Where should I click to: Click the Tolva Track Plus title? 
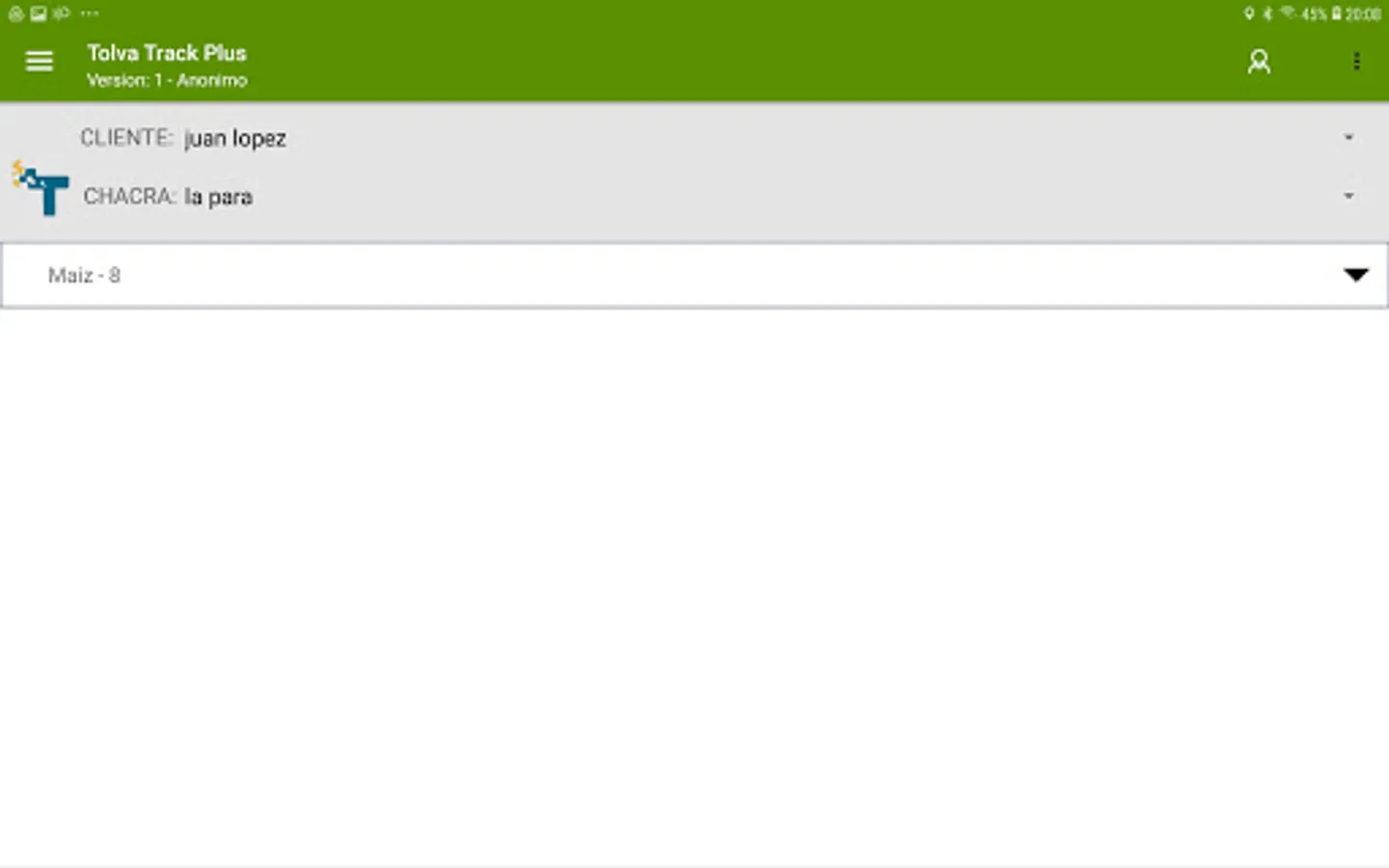tap(167, 53)
